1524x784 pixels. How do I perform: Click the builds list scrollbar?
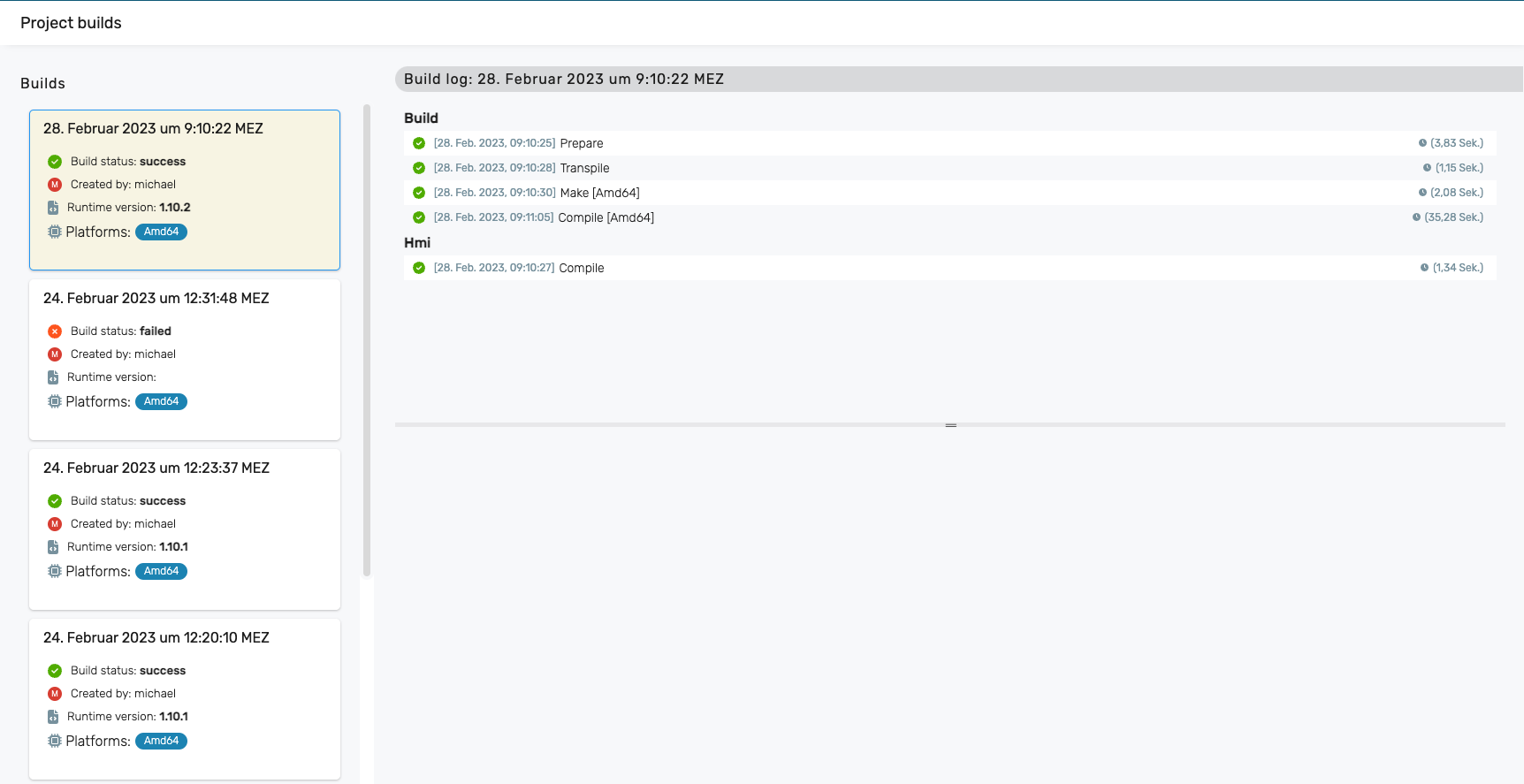point(367,340)
